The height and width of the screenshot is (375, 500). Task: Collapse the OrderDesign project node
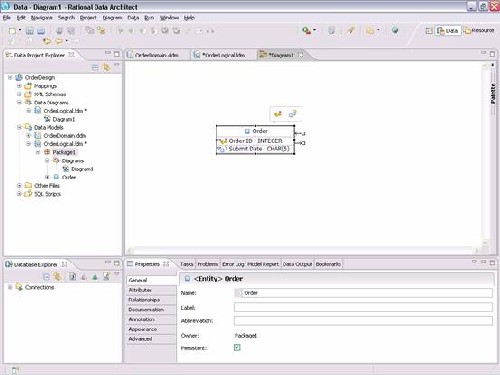click(x=10, y=77)
